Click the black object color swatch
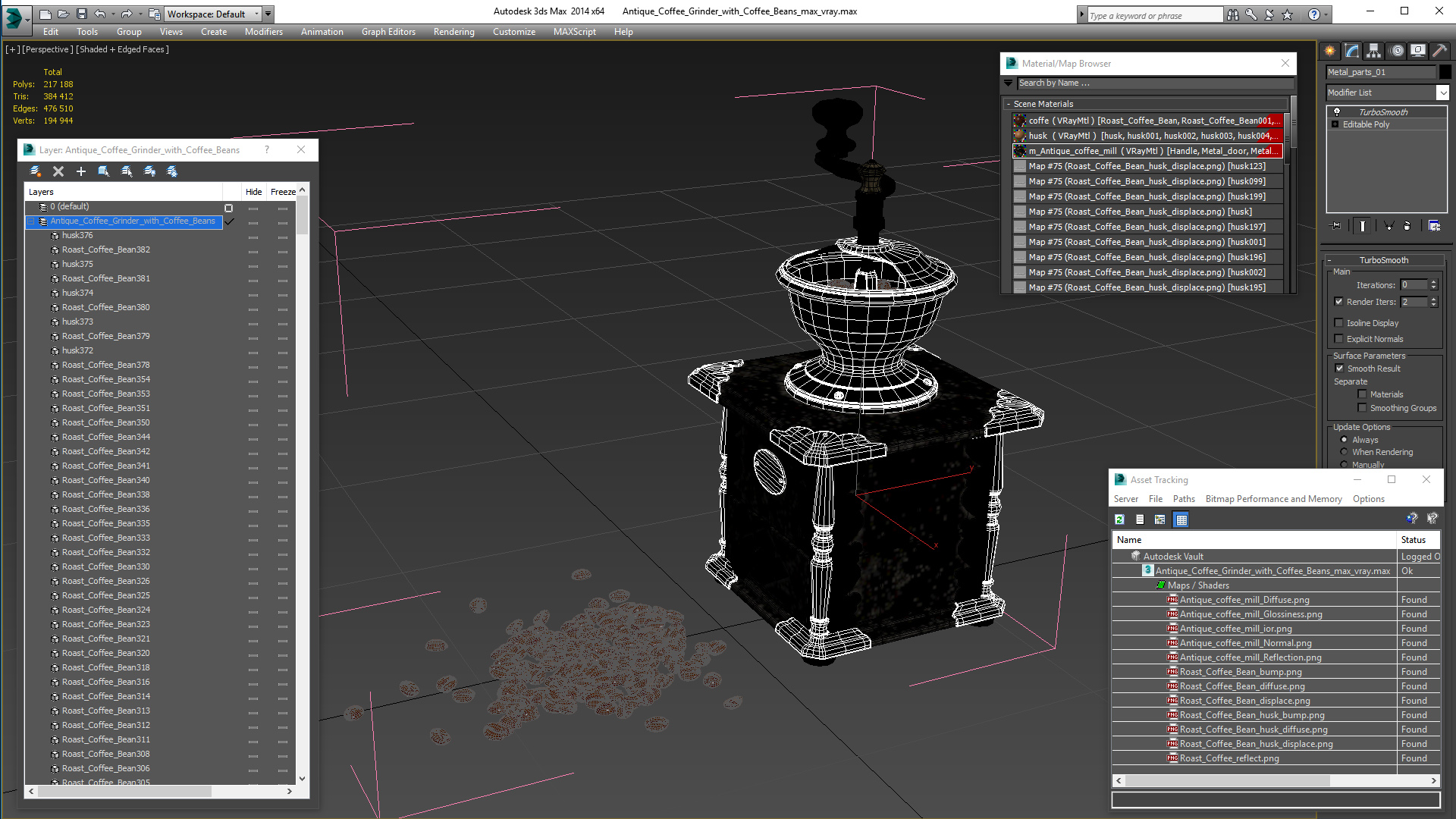1456x819 pixels. (x=1445, y=72)
